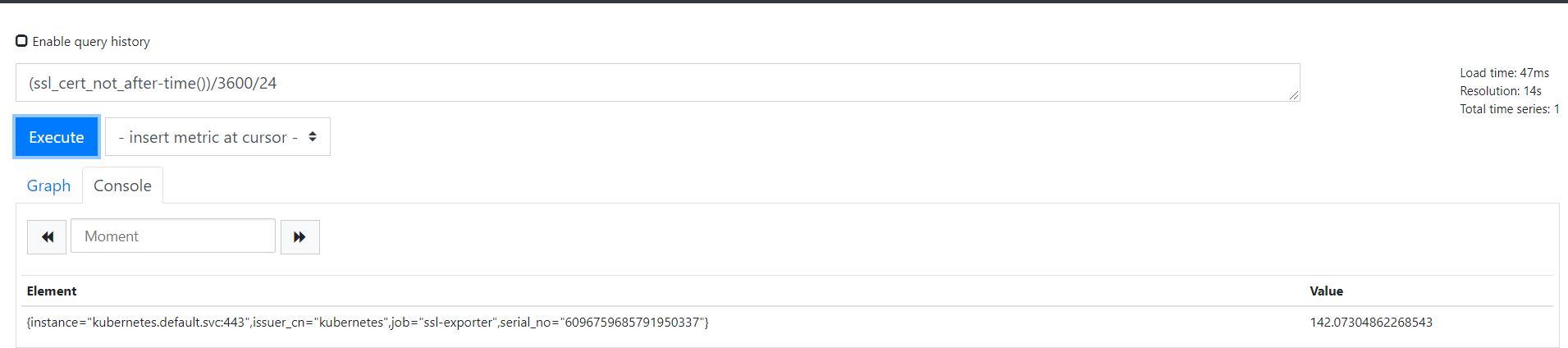Step the moment backward with the rewind icon
This screenshot has width=1568, height=348.
[47, 237]
